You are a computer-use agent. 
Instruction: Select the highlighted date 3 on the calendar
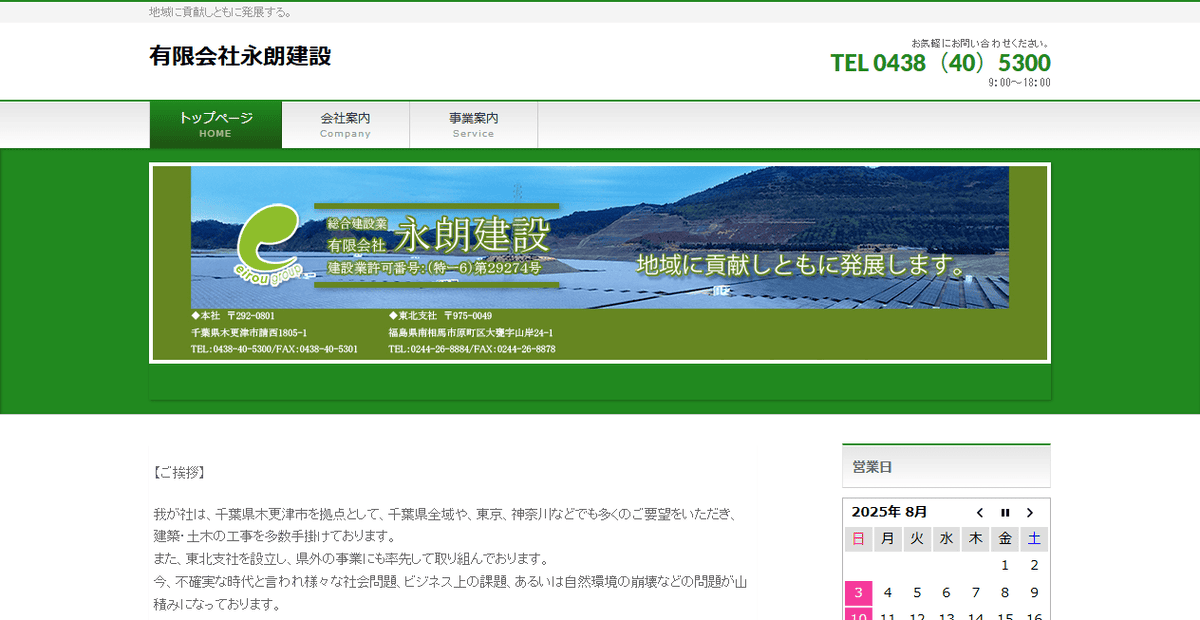pyautogui.click(x=858, y=592)
